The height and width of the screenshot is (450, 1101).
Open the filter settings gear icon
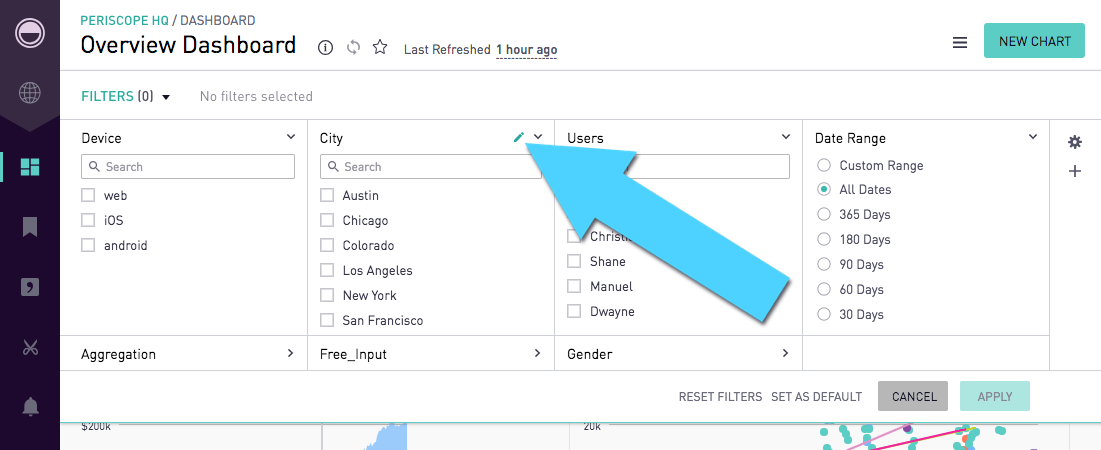(x=1075, y=142)
